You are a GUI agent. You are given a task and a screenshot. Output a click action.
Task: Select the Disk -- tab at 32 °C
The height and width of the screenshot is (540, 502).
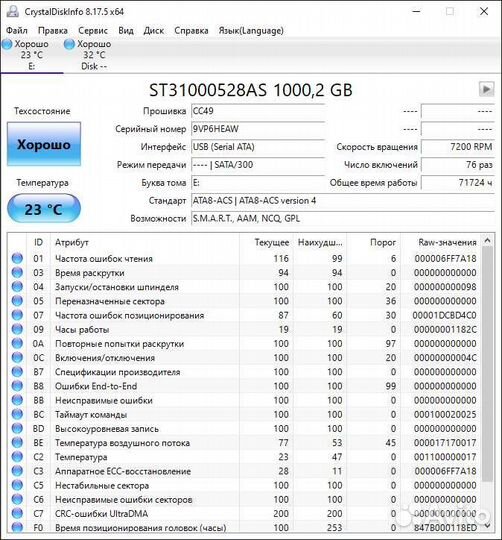[94, 55]
